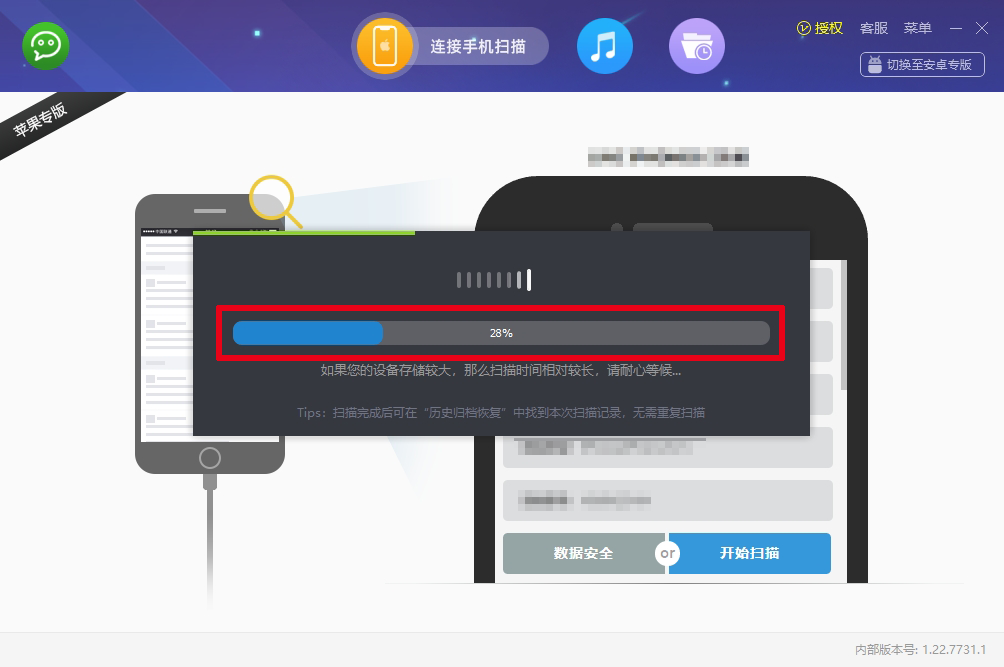Click the yellow 授权 badge icon
The width and height of the screenshot is (1004, 667).
click(804, 28)
